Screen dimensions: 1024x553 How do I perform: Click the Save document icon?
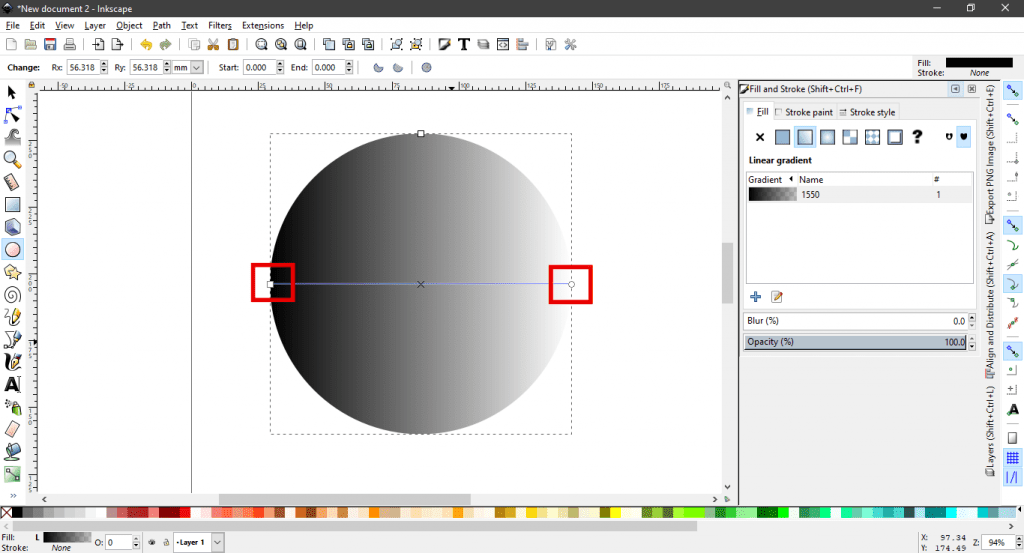[50, 44]
